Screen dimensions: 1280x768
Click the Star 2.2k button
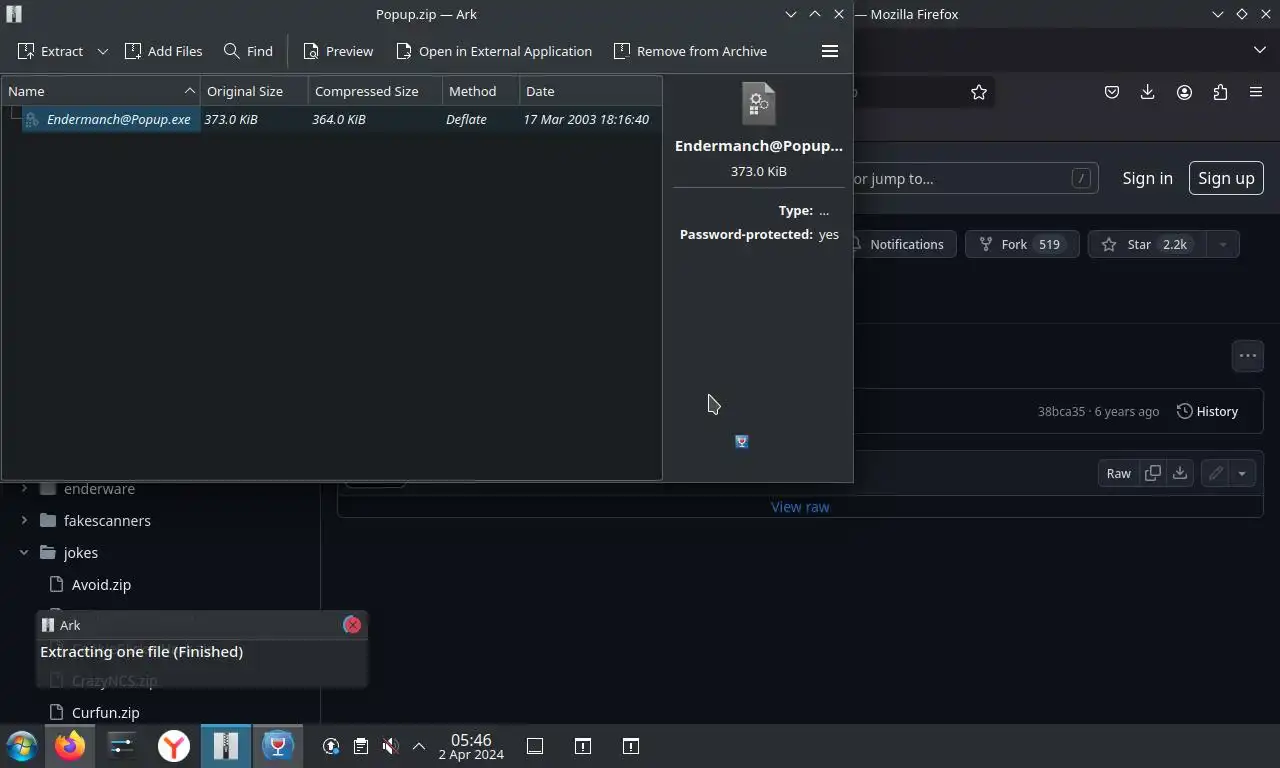[1148, 244]
